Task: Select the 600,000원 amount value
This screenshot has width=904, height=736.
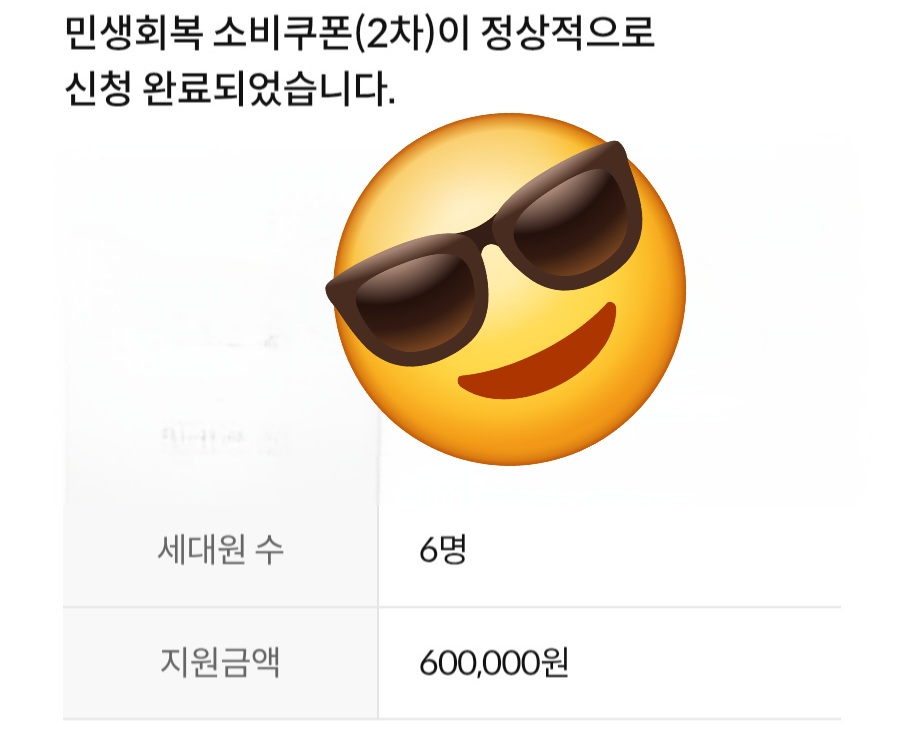Action: 494,663
